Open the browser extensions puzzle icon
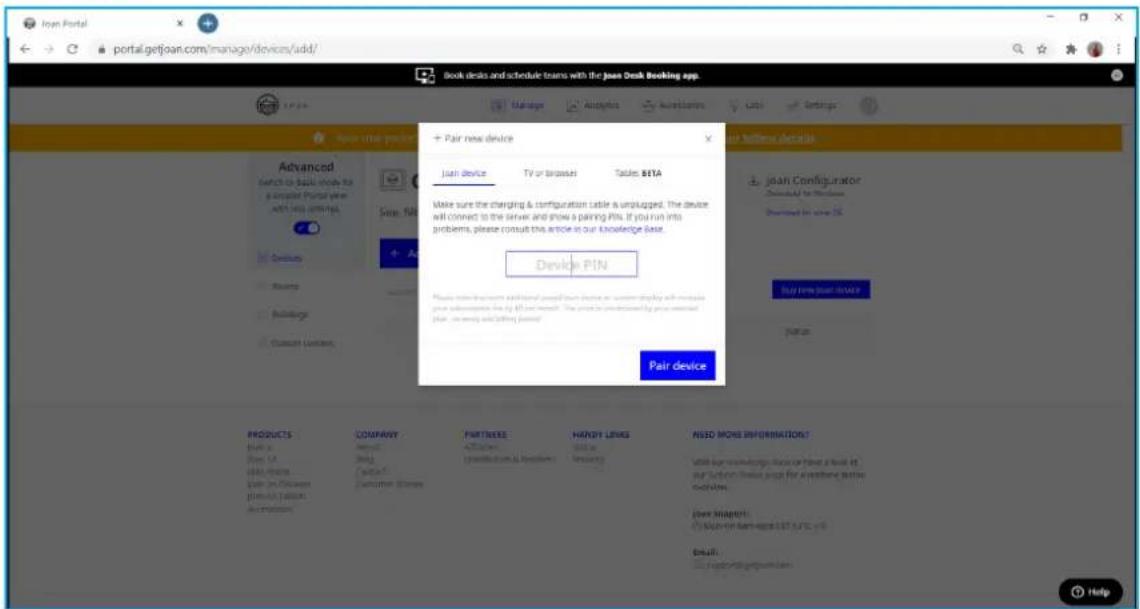The width and height of the screenshot is (1140, 609). coord(1072,49)
